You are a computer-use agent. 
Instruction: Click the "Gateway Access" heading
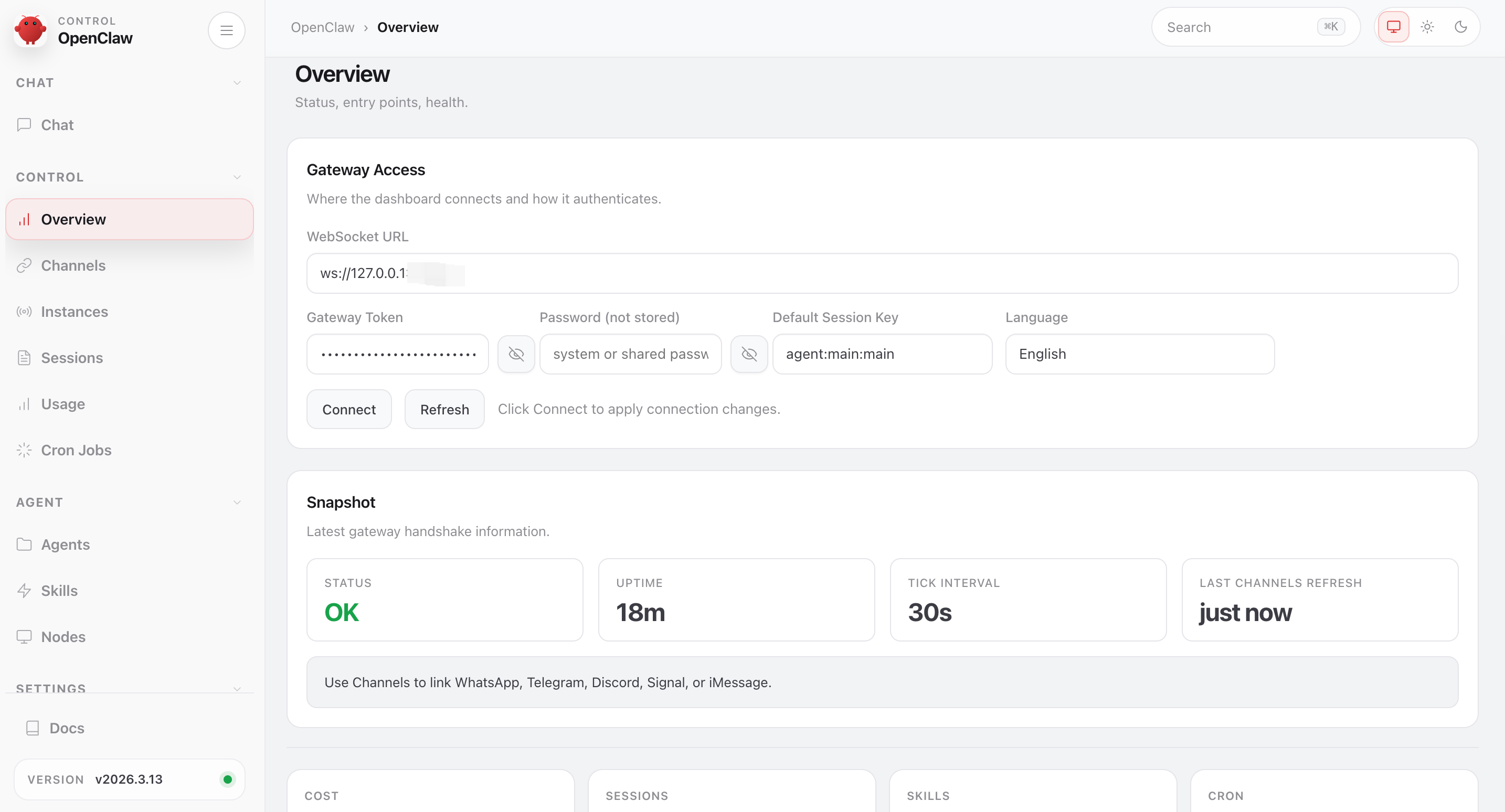366,170
